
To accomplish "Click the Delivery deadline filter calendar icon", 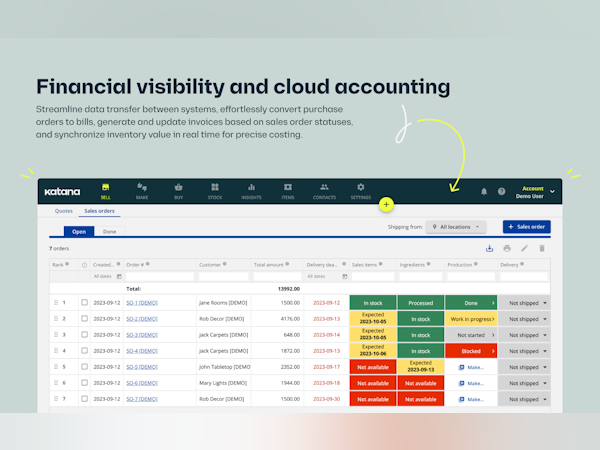I will [x=345, y=276].
